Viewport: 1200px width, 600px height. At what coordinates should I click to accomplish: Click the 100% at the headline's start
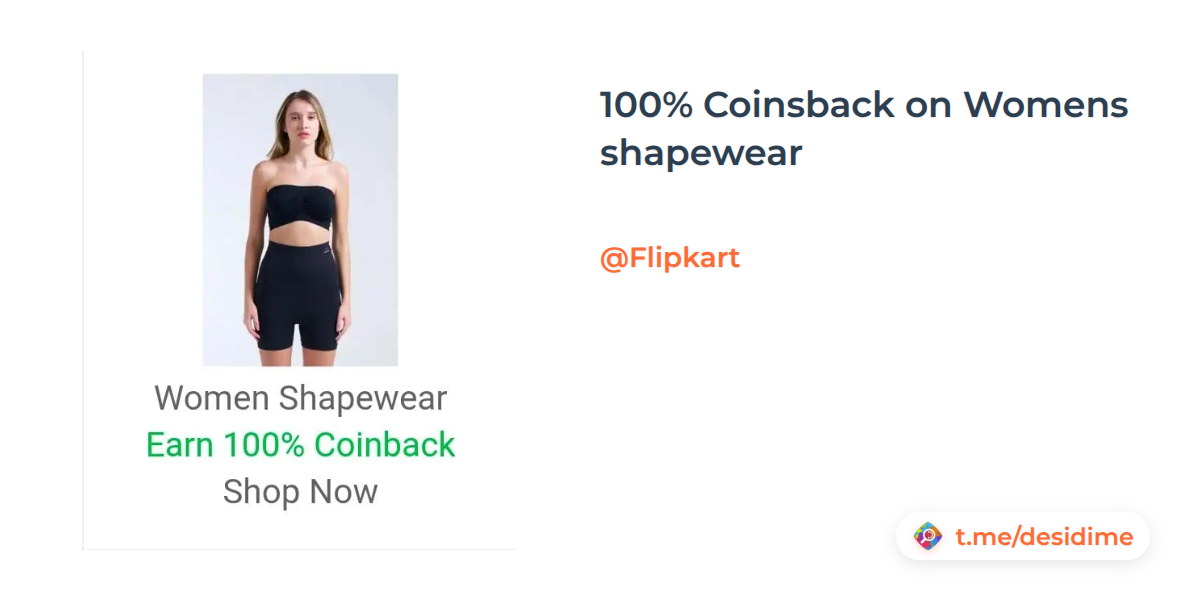pyautogui.click(x=645, y=104)
